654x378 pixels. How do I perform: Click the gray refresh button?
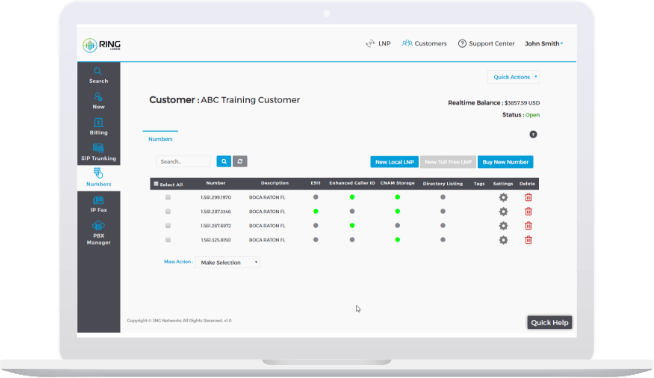pyautogui.click(x=240, y=161)
